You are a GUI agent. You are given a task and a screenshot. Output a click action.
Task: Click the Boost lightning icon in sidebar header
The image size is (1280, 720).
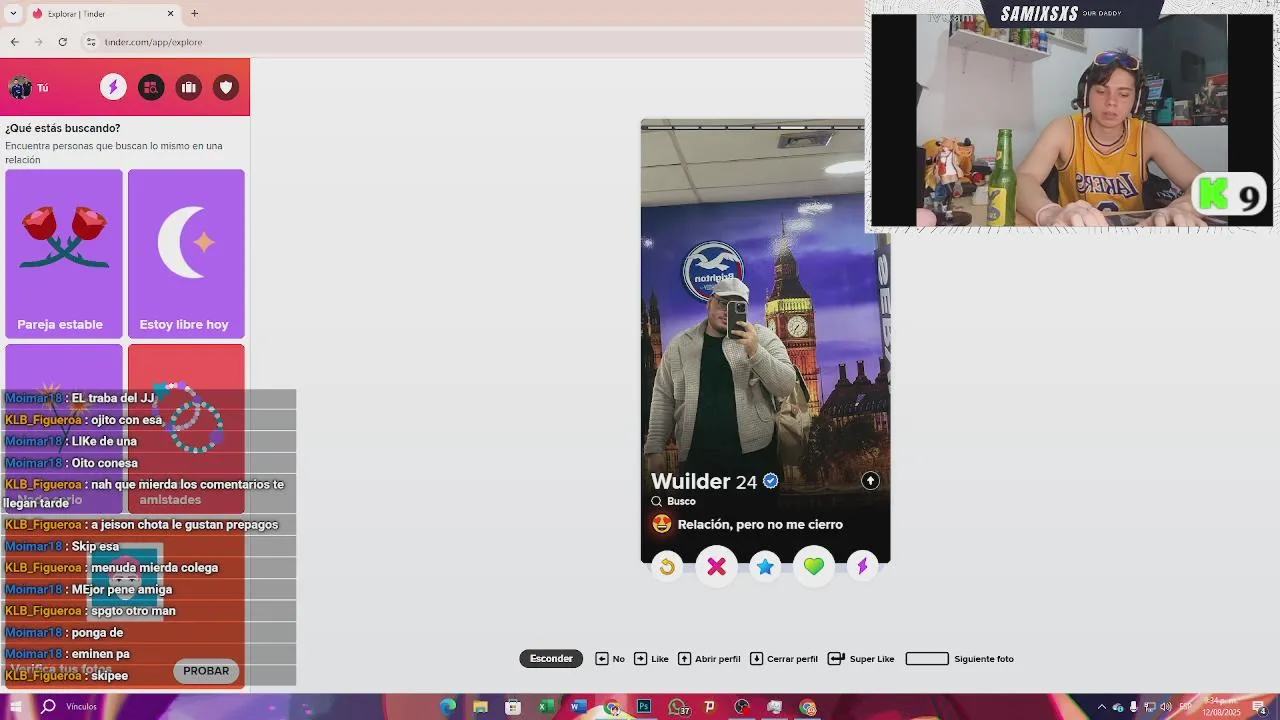(x=113, y=88)
